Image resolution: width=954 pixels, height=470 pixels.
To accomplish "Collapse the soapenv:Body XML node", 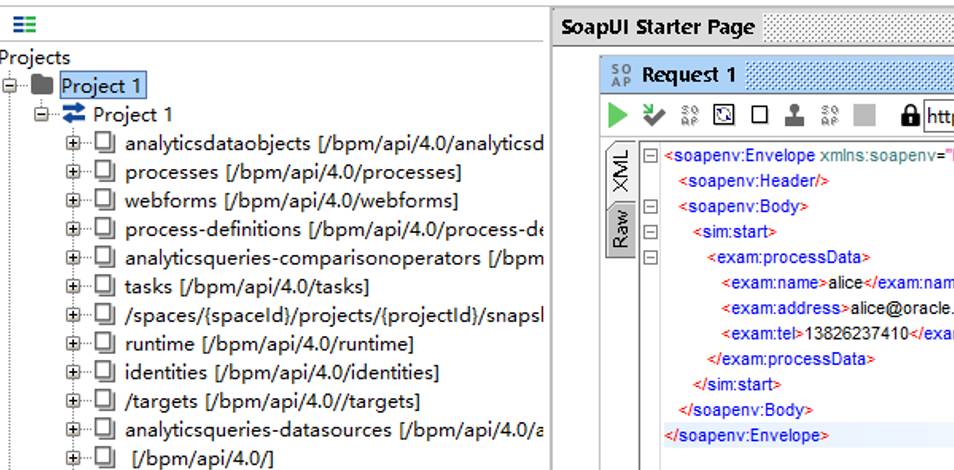I will pos(650,207).
